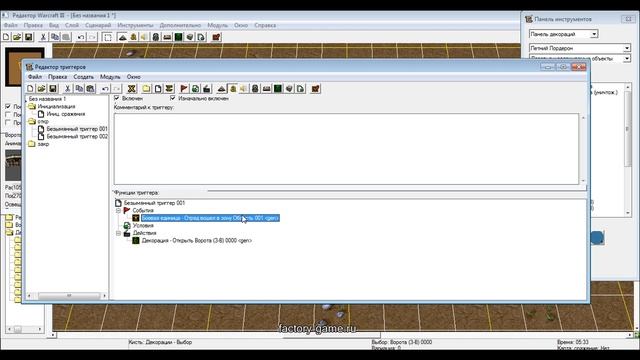Cut icon in Trigger Editor toolbar
This screenshot has width=640, height=360.
[x=68, y=89]
